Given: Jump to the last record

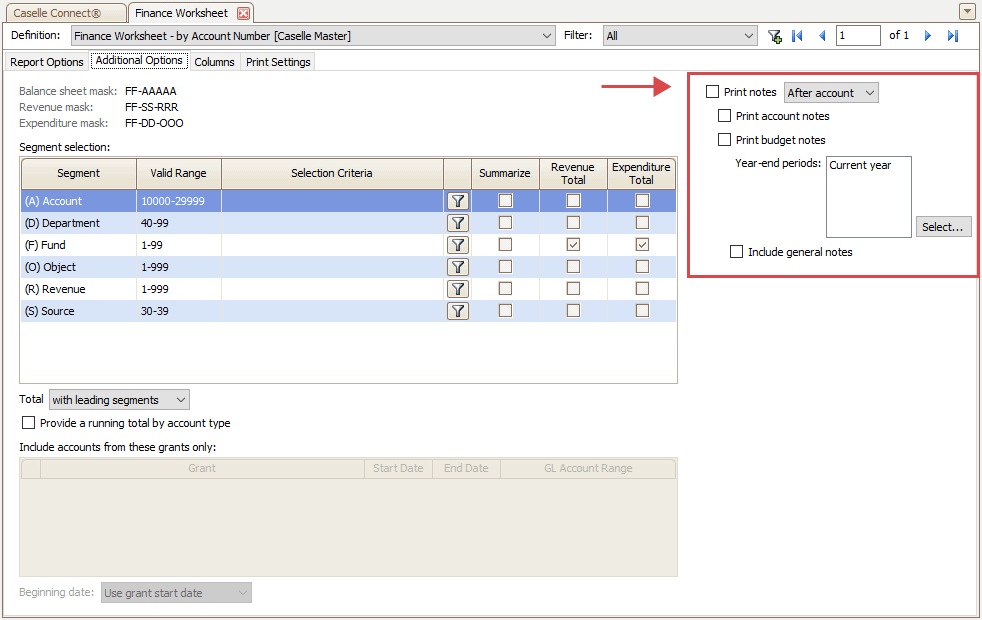Looking at the screenshot, I should [x=953, y=36].
